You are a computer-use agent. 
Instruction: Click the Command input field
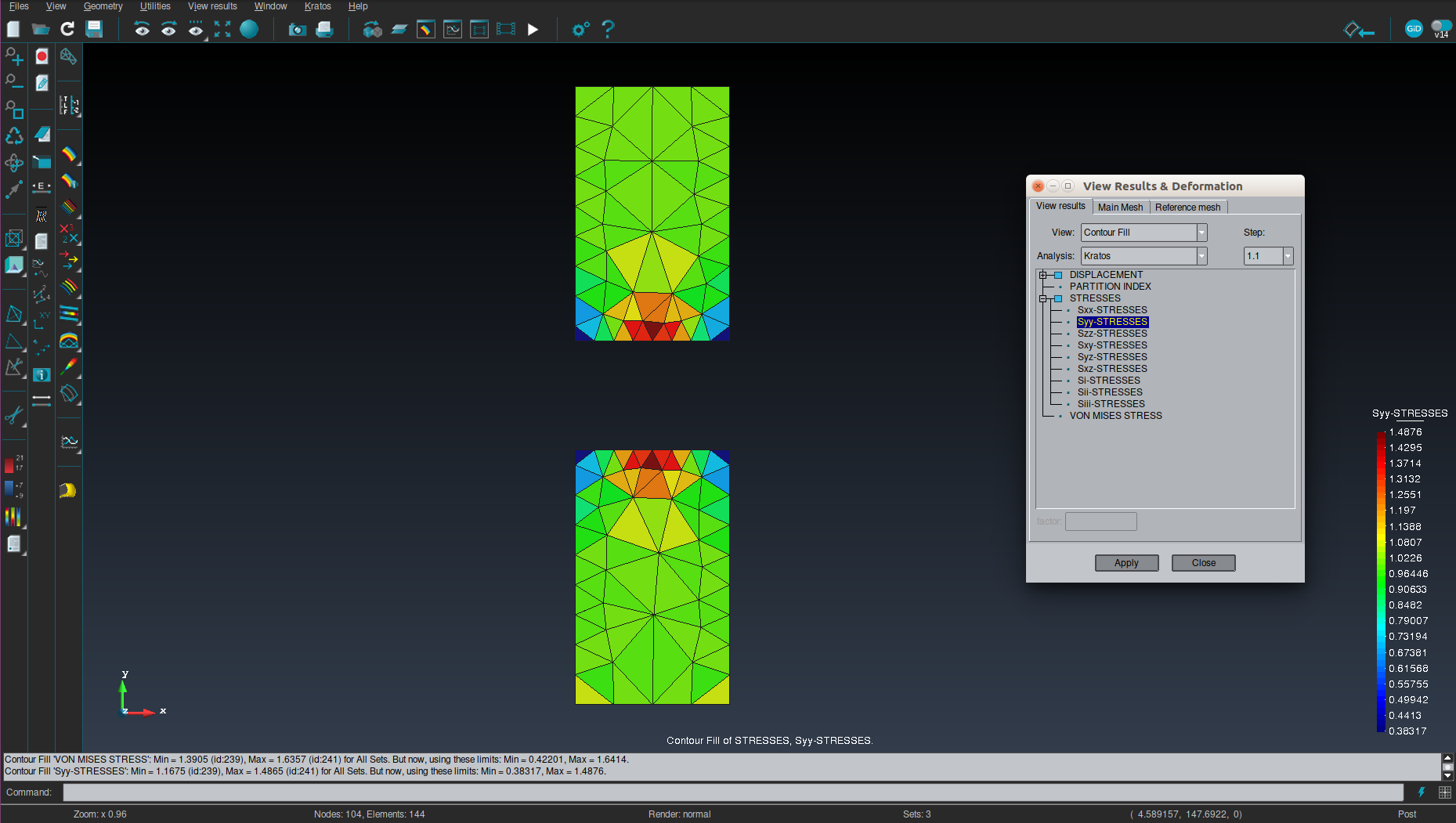(x=733, y=792)
